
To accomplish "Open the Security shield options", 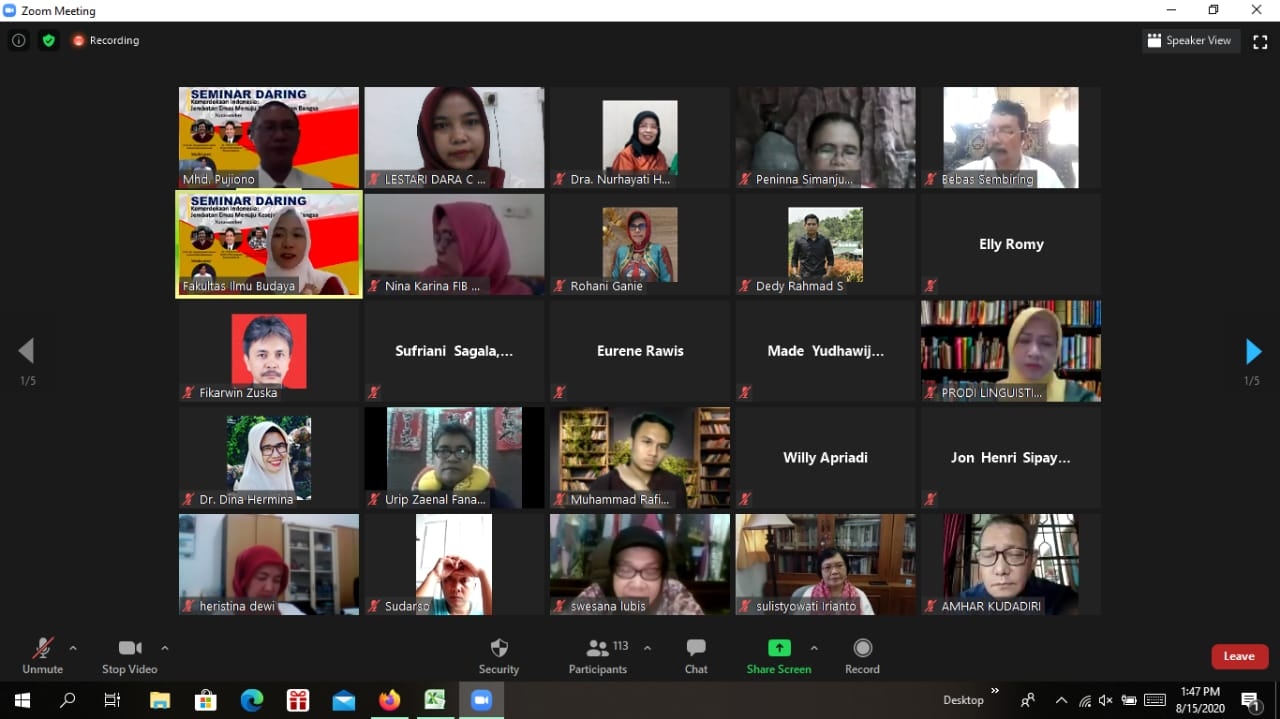I will [498, 656].
